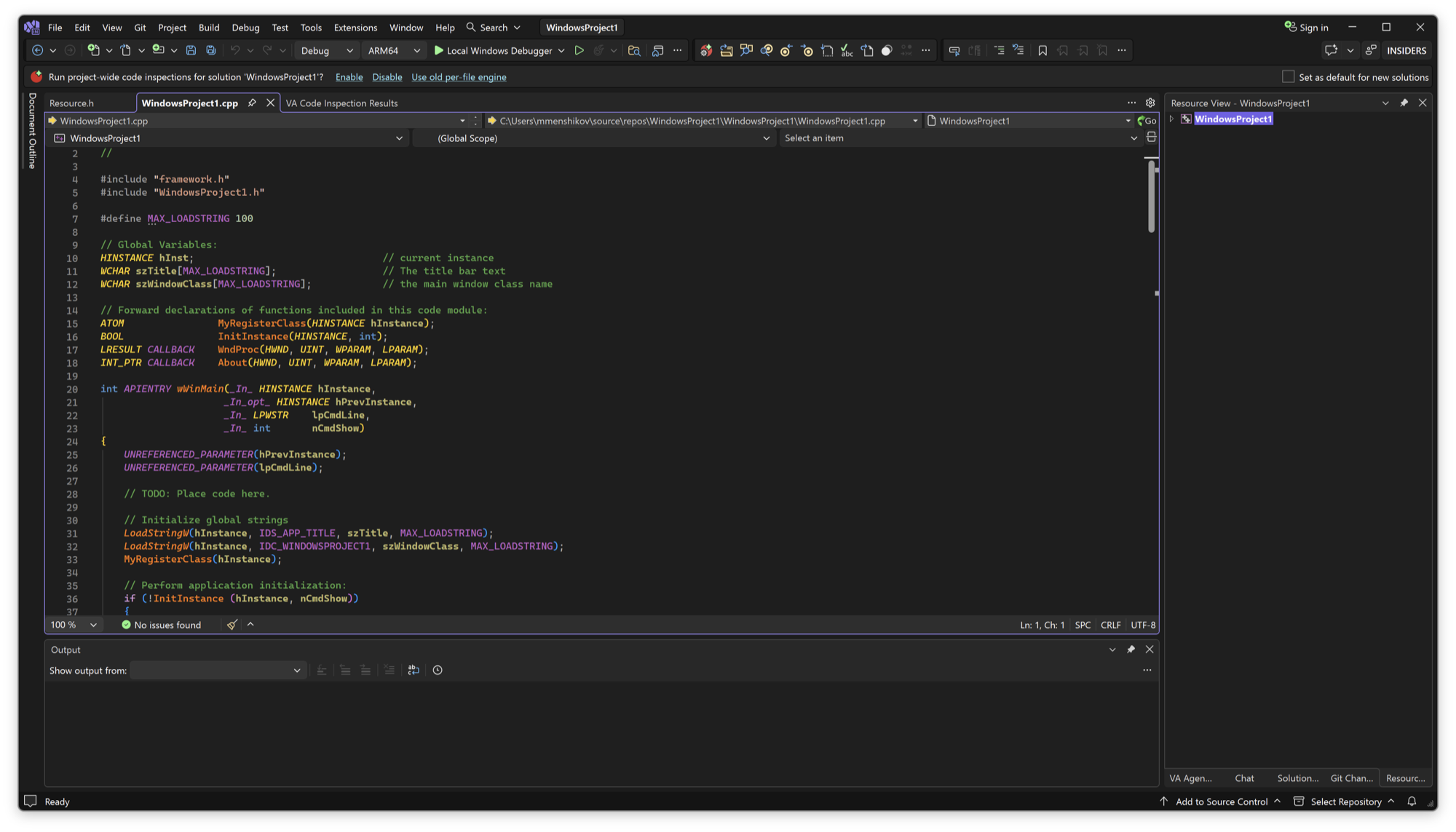
Task: Open editor settings gear icon above code
Action: 1150,103
